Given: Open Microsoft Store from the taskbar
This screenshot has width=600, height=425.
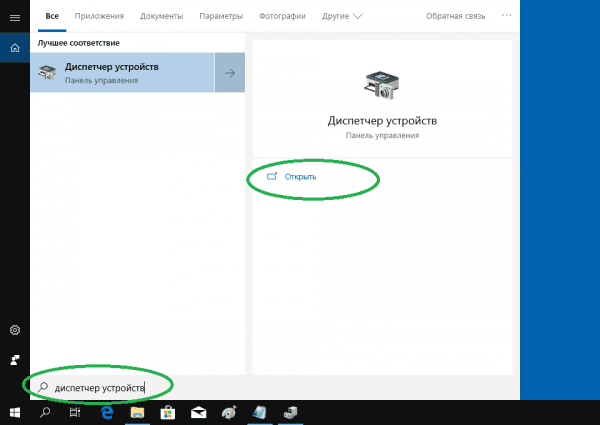Looking at the screenshot, I should coord(168,412).
